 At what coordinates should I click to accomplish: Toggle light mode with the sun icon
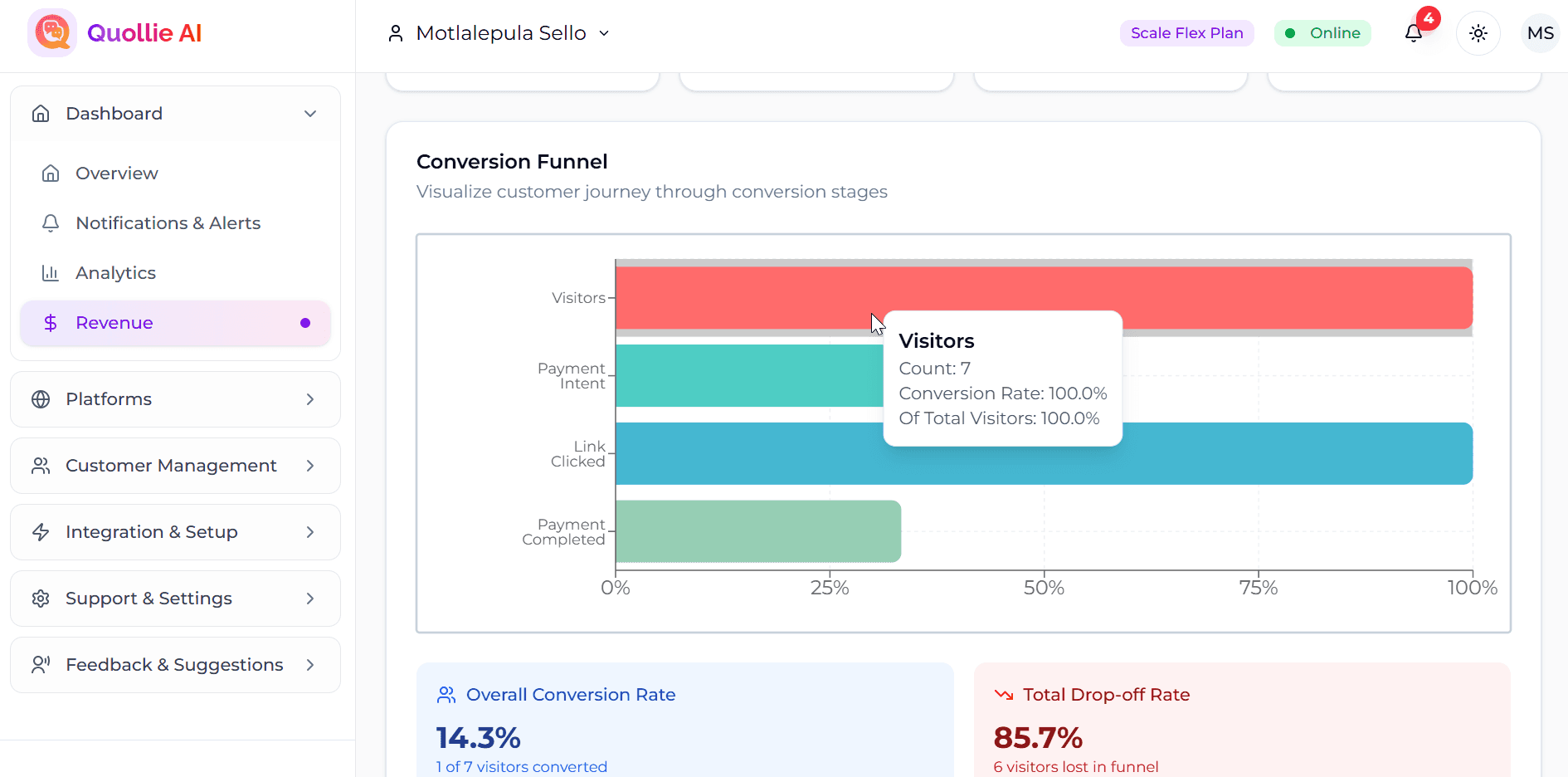(x=1478, y=32)
